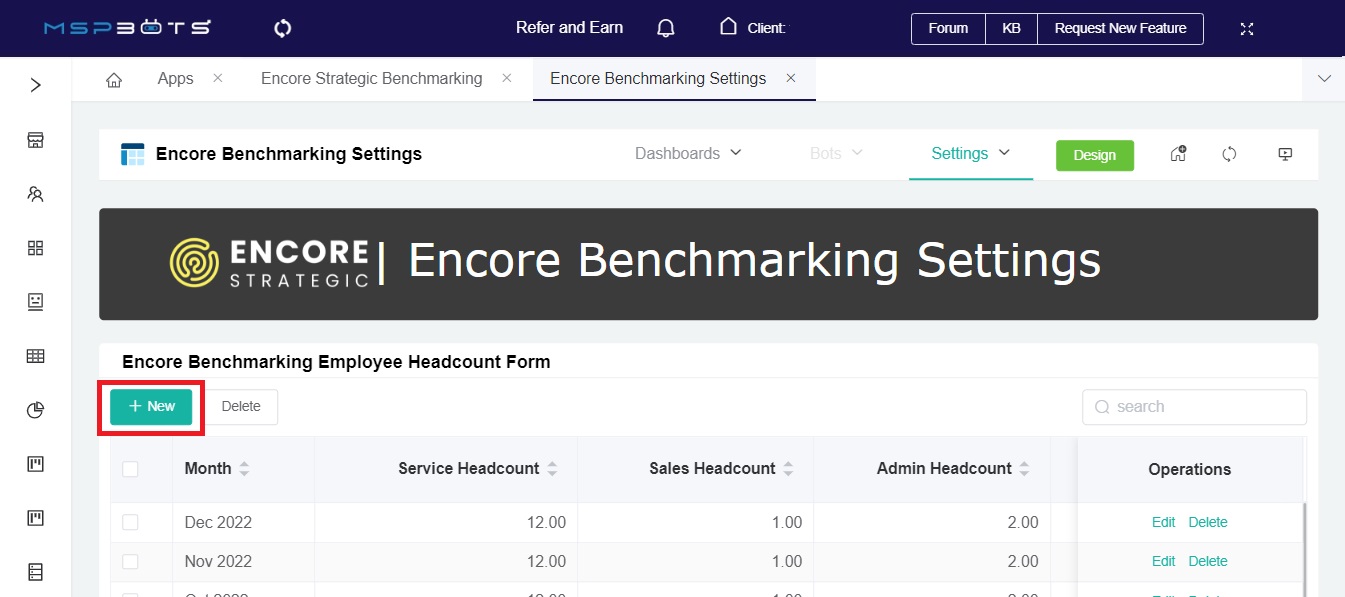Click the MSPbots logo
Screen dimensions: 1345x597
(127, 28)
